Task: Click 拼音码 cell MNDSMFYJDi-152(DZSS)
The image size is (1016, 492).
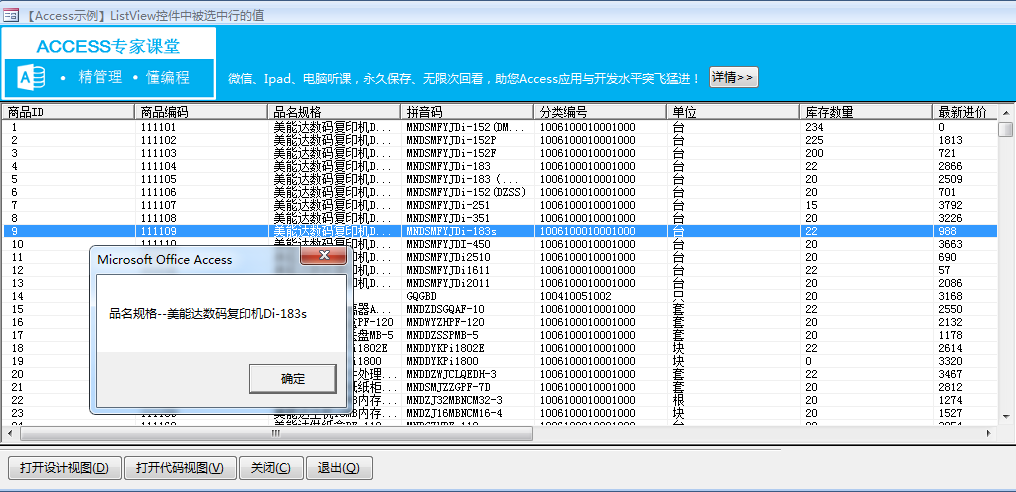Action: pyautogui.click(x=466, y=192)
